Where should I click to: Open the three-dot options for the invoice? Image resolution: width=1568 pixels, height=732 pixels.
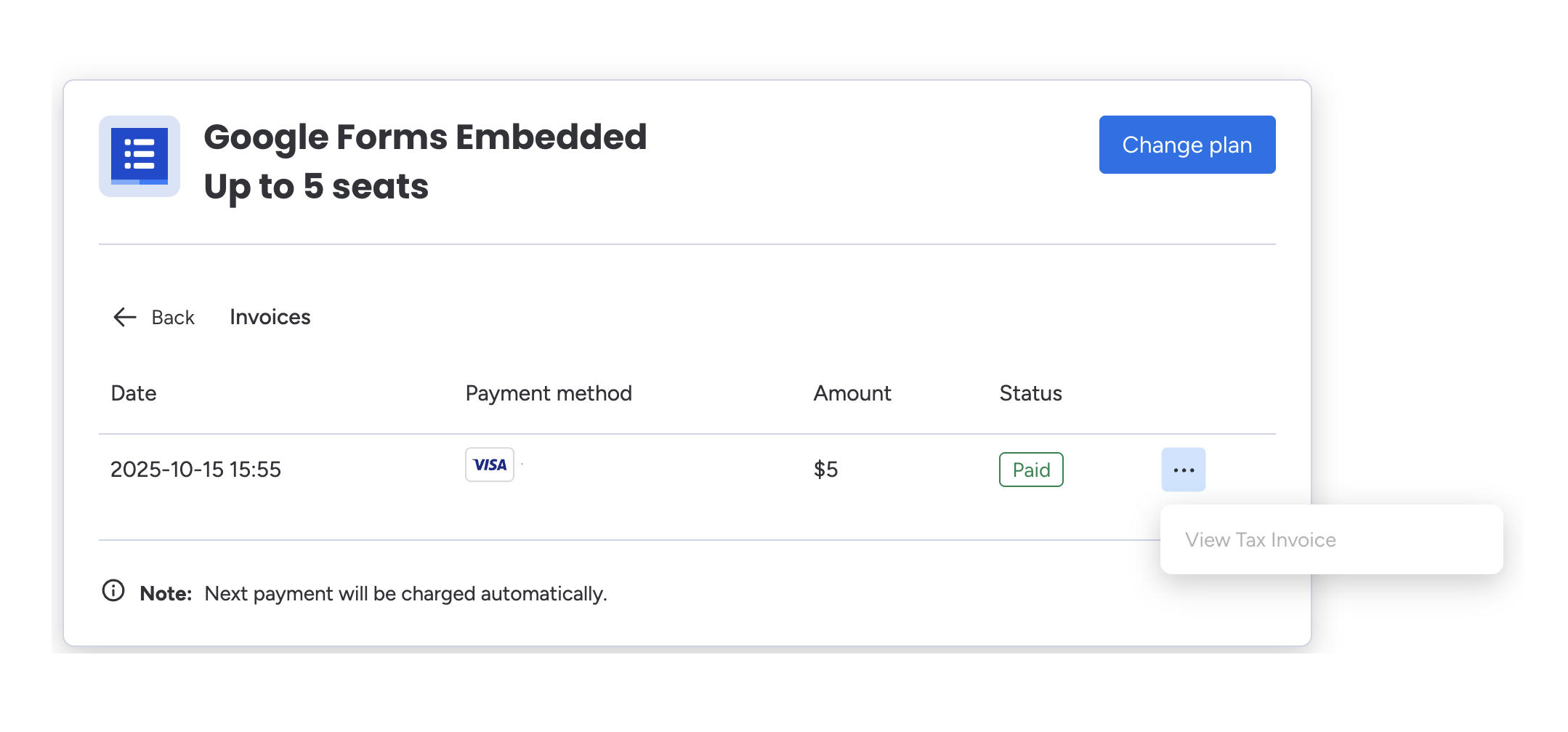point(1183,469)
